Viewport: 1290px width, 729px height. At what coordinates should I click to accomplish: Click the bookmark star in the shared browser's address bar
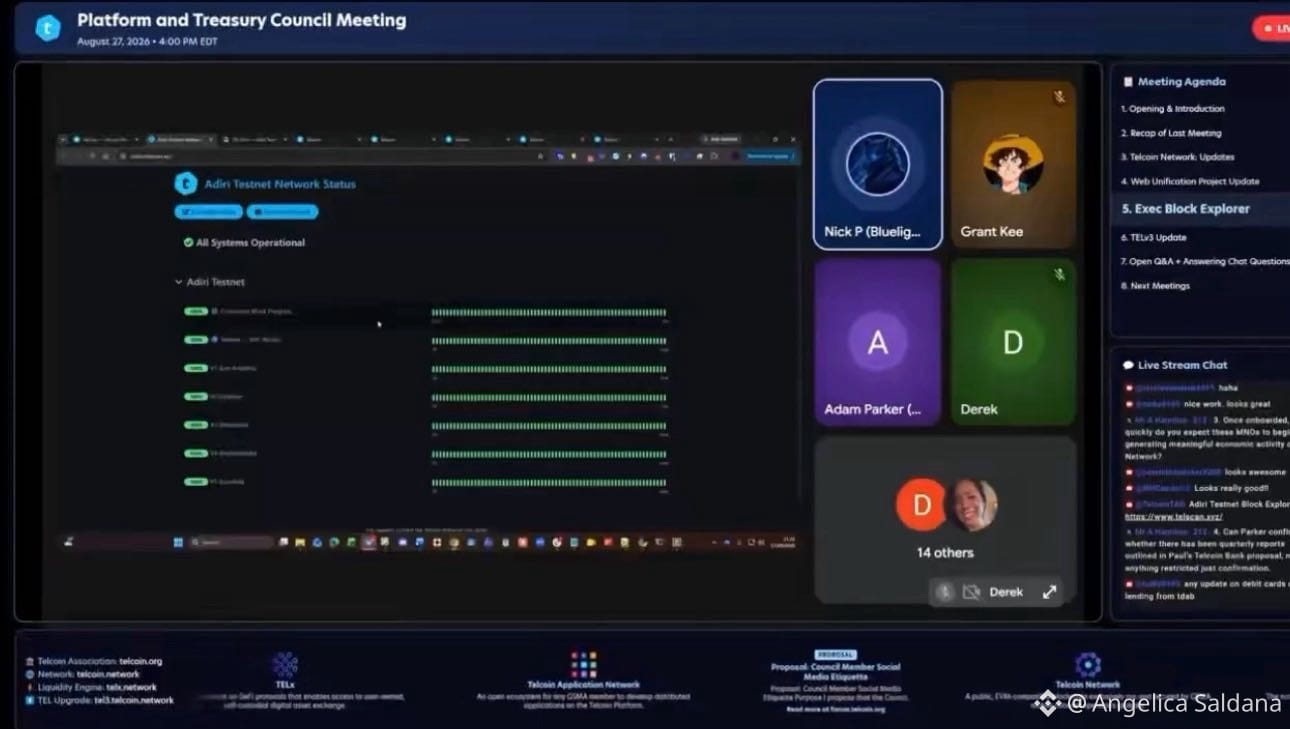coord(541,156)
